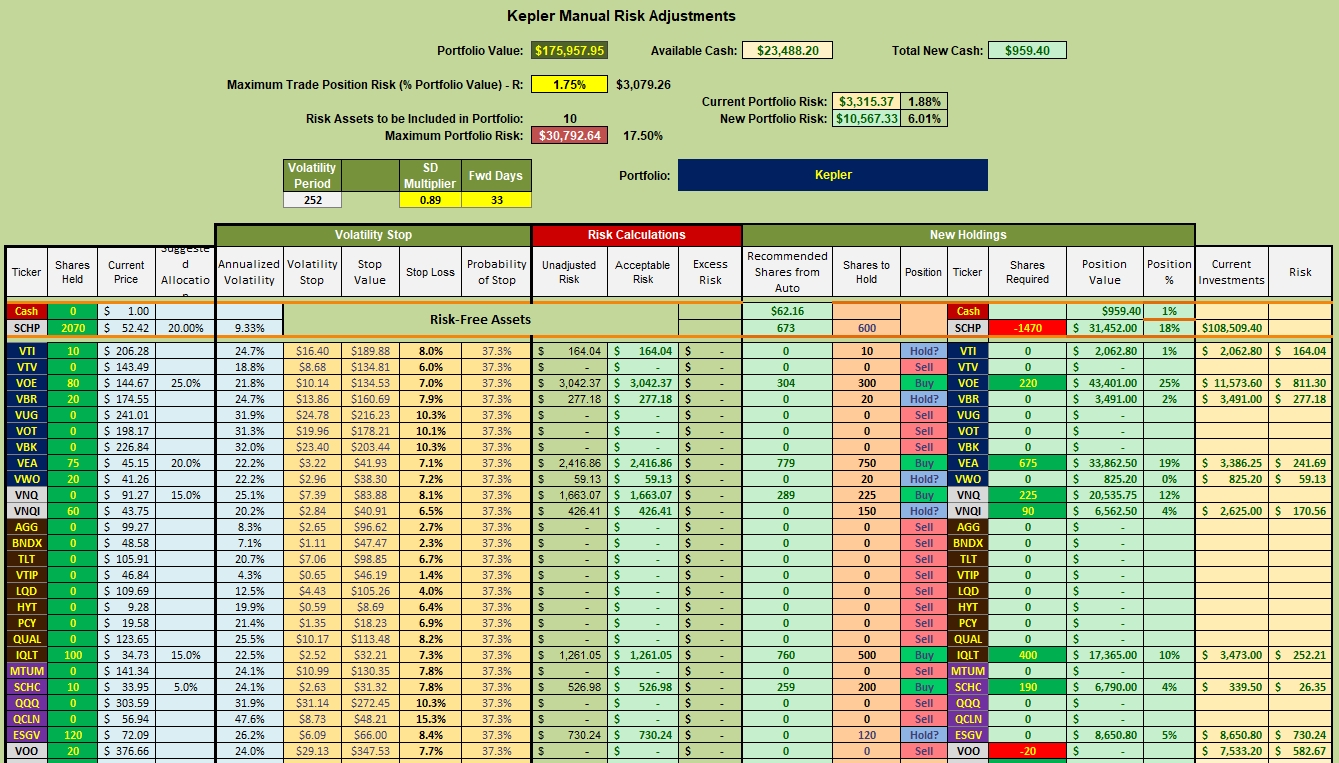The width and height of the screenshot is (1339, 763).
Task: Select the Portfolio Value cell $175,957.95
Action: click(569, 51)
